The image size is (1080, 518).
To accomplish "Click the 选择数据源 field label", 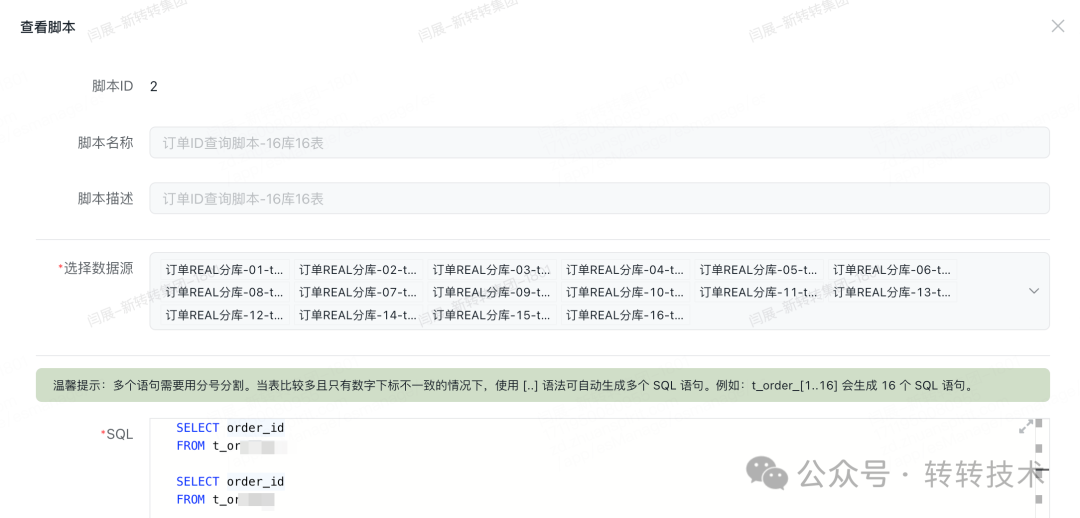I will pyautogui.click(x=96, y=269).
